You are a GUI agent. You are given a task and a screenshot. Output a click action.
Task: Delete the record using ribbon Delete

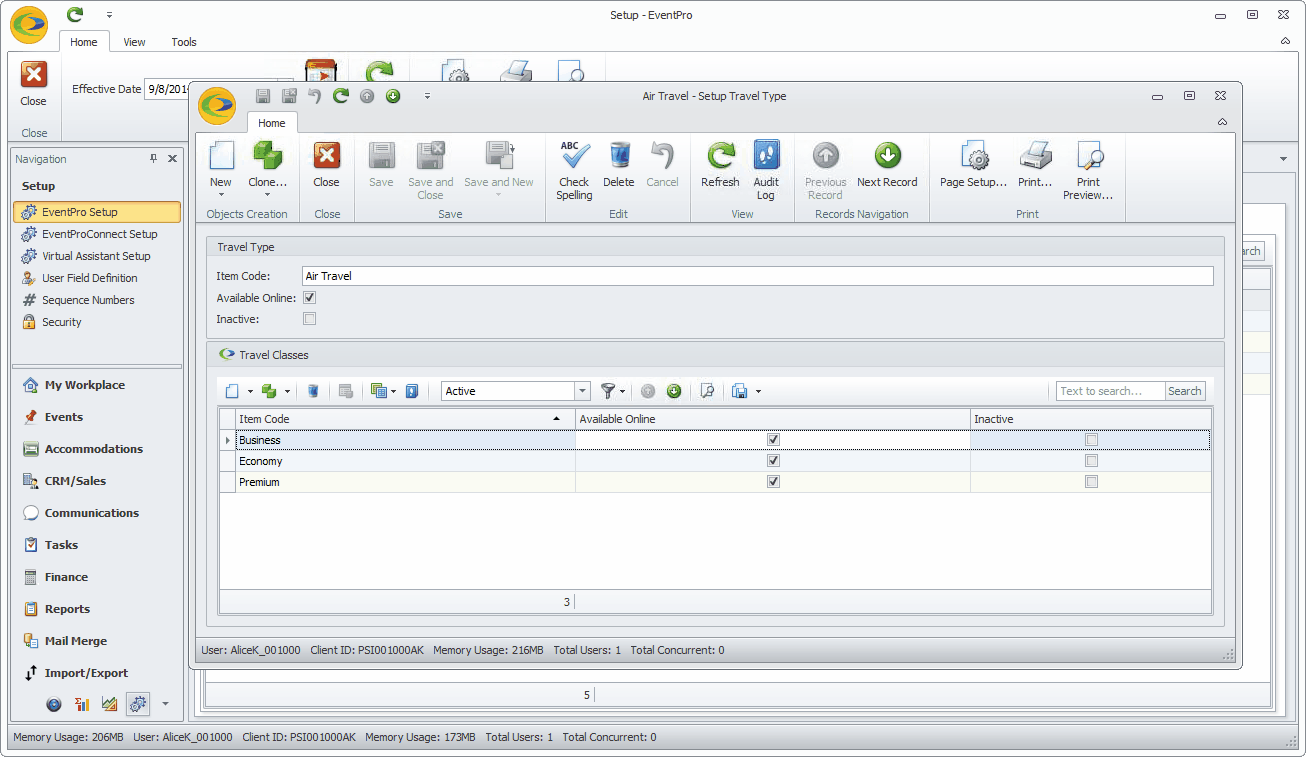coord(618,165)
